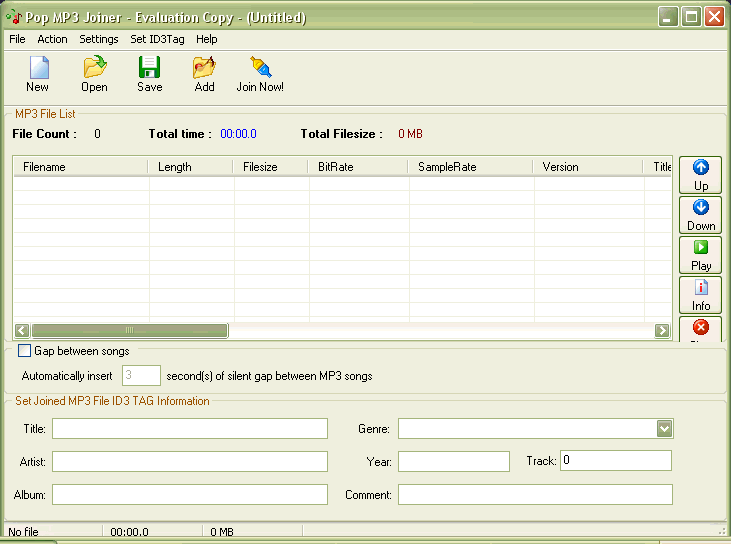Save the list using Save icon
731x544 pixels.
(149, 67)
